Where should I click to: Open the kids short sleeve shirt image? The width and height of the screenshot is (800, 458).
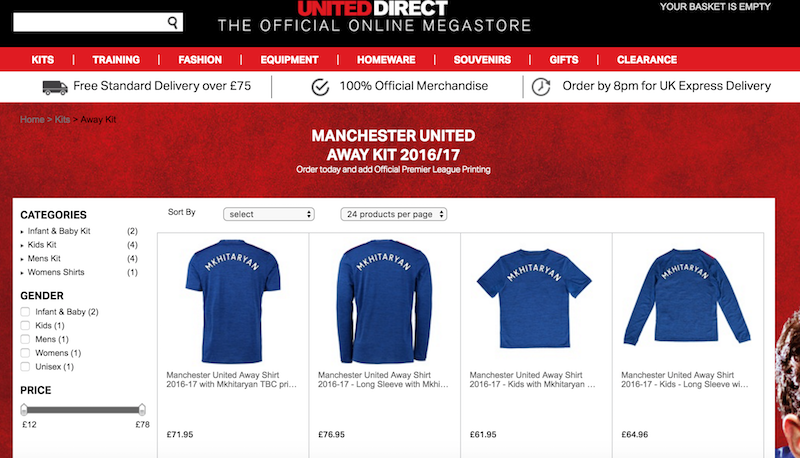pos(534,298)
